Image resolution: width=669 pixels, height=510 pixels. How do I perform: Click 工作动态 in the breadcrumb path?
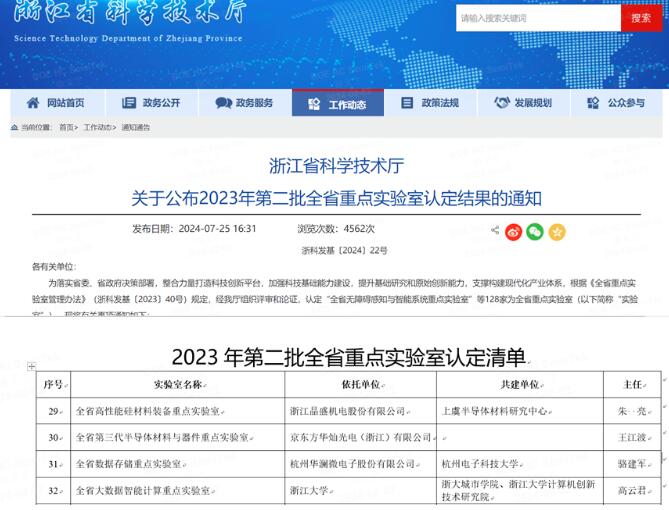97,128
